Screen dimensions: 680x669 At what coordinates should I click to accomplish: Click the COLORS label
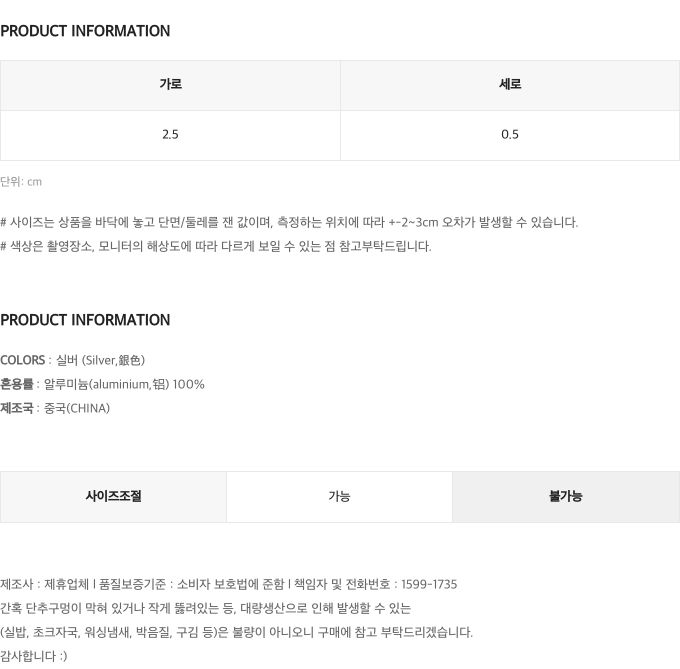pyautogui.click(x=23, y=360)
